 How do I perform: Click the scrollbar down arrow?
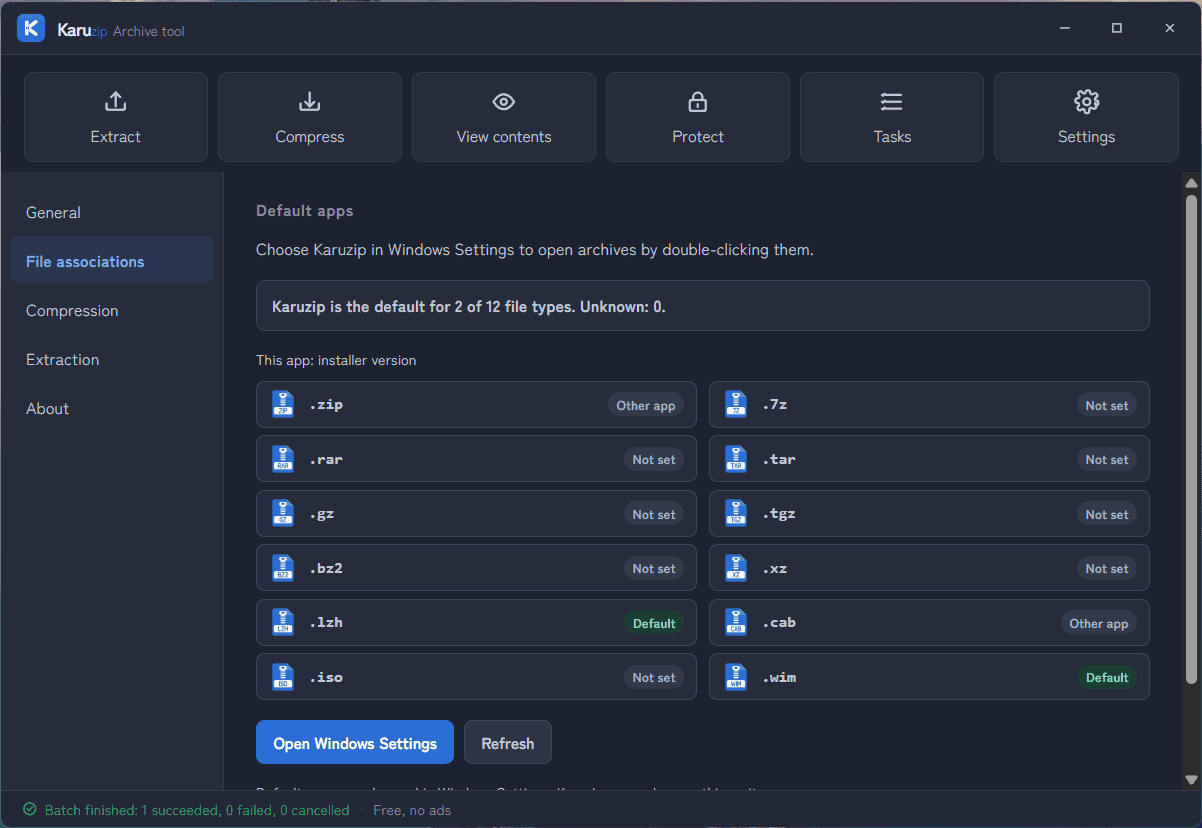click(x=1190, y=780)
